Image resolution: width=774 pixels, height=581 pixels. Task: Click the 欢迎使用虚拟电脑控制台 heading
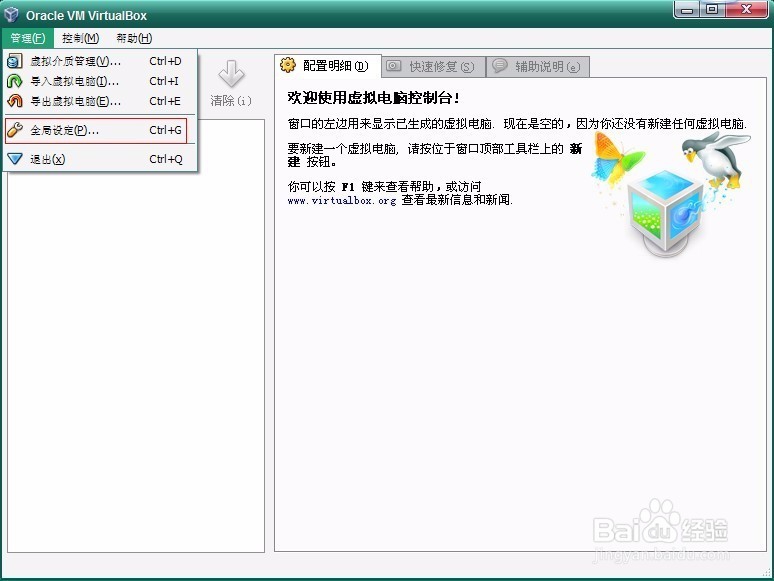tap(373, 98)
